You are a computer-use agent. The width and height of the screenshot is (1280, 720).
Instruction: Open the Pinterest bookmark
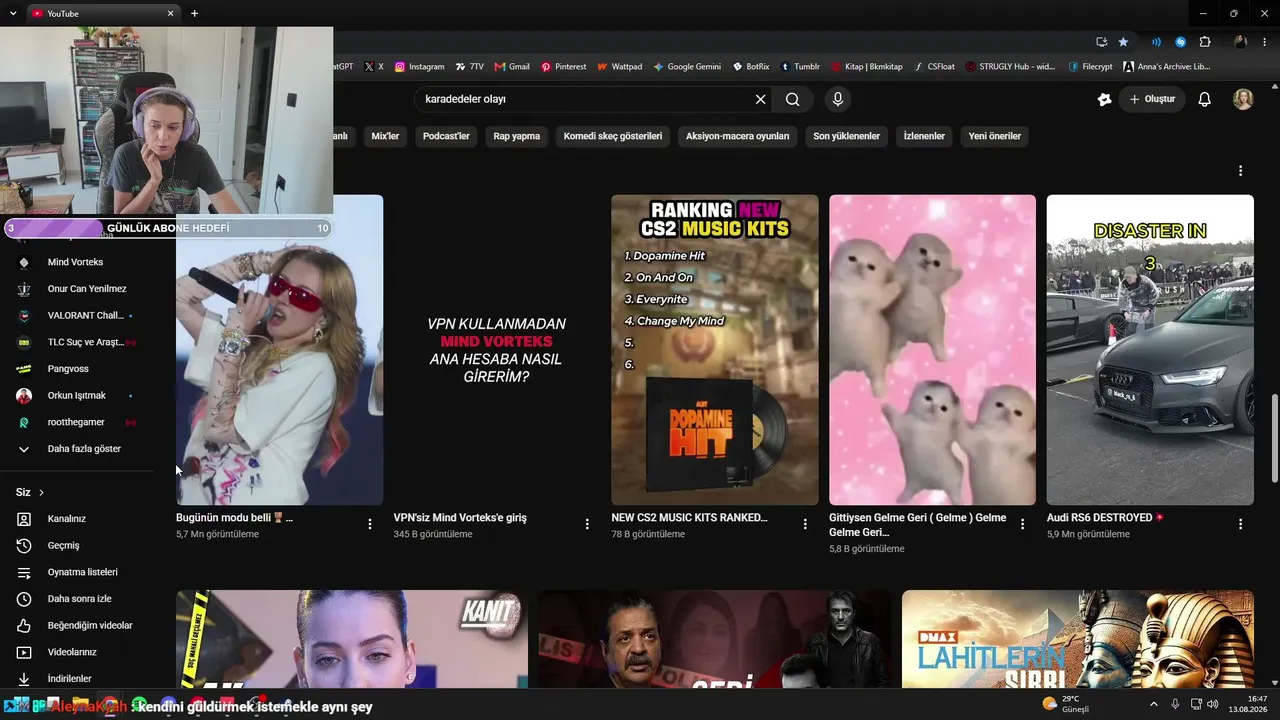564,67
